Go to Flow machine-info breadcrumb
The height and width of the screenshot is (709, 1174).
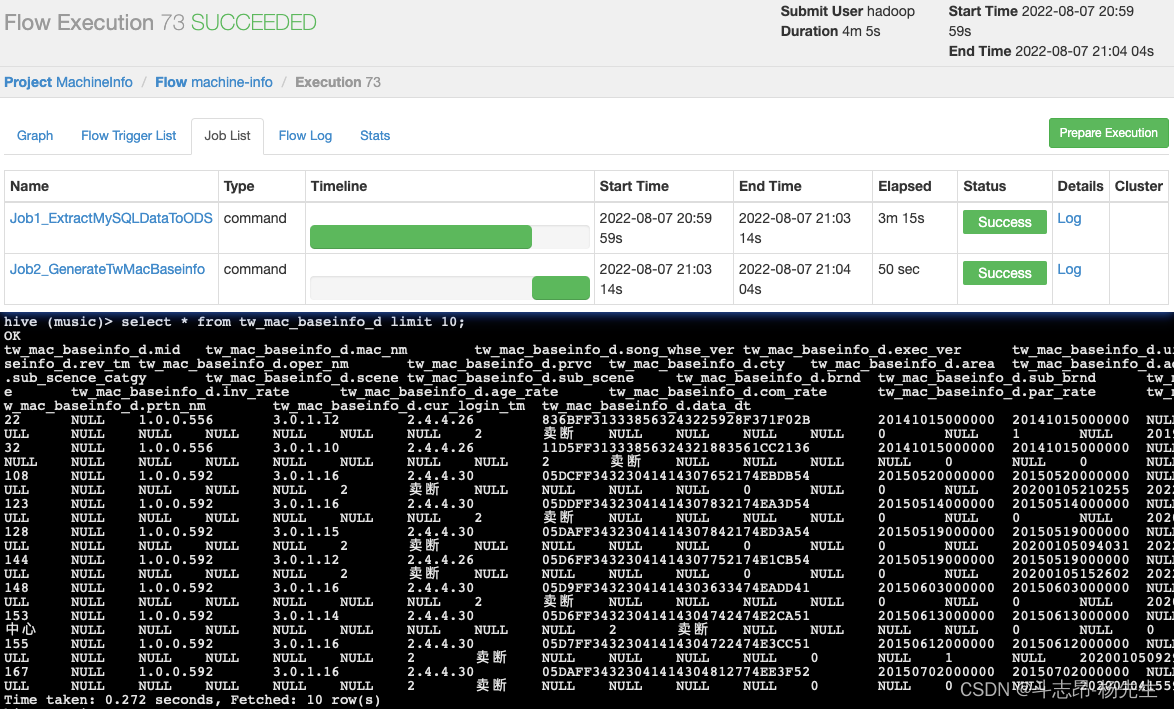pyautogui.click(x=213, y=82)
